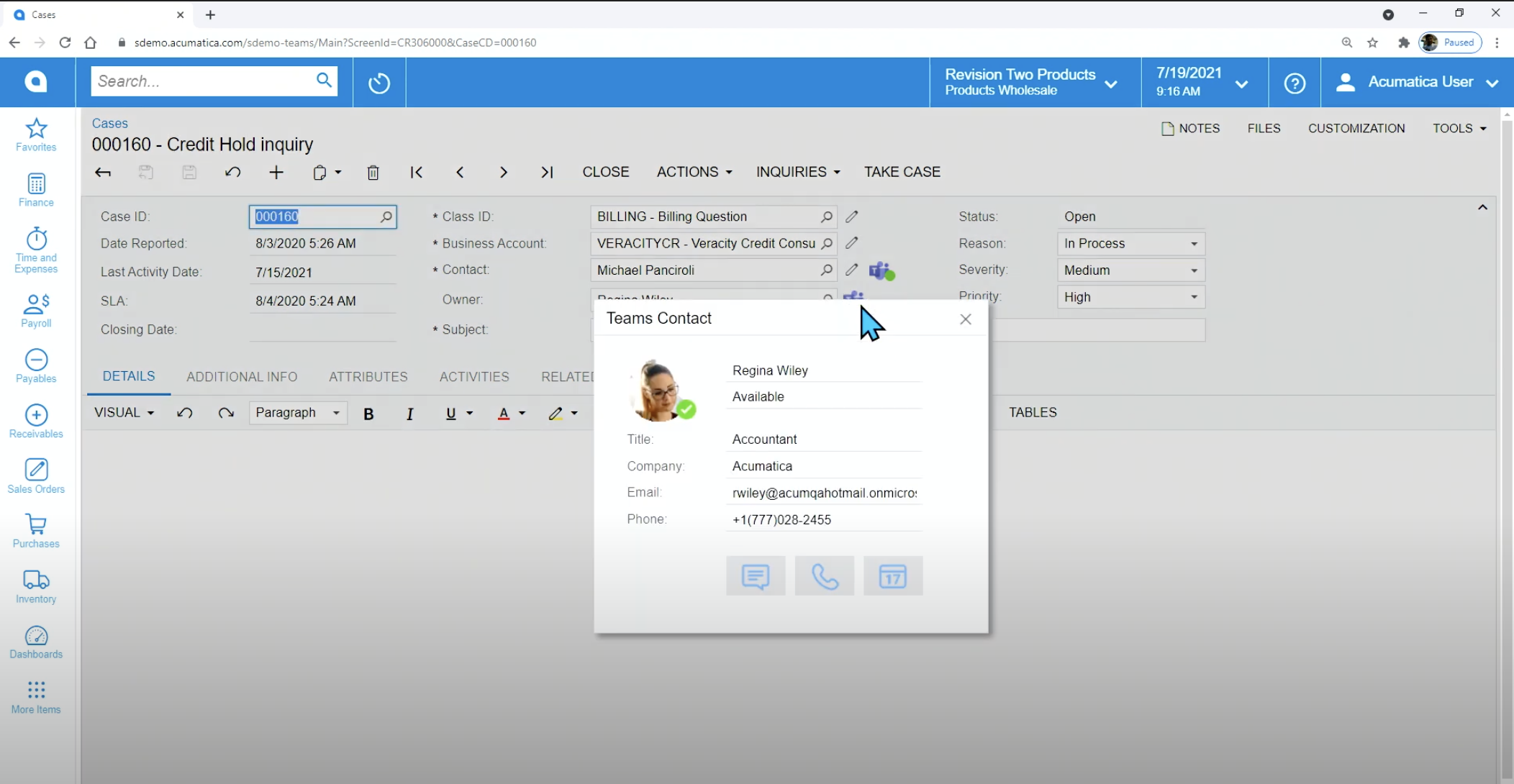The image size is (1514, 784).
Task: Click the Teams presence icon on Contact field
Action: tap(880, 270)
